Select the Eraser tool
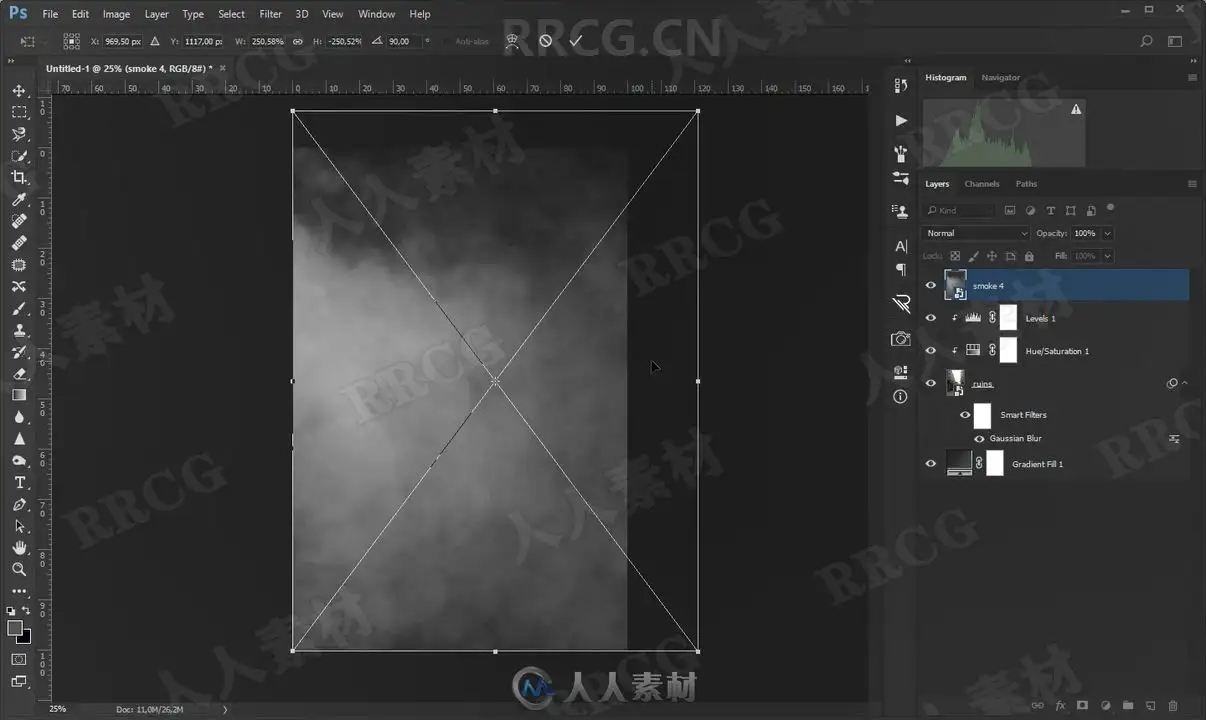Screen dimensions: 1206x720 click(19, 373)
